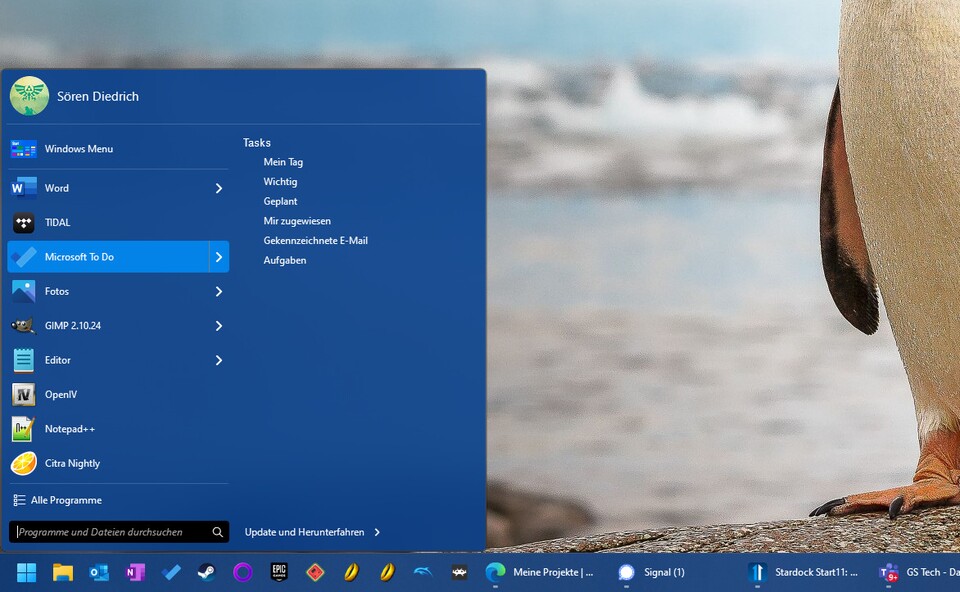Start Citra Nightly emulator
Screen dimensions: 960x592
70,463
